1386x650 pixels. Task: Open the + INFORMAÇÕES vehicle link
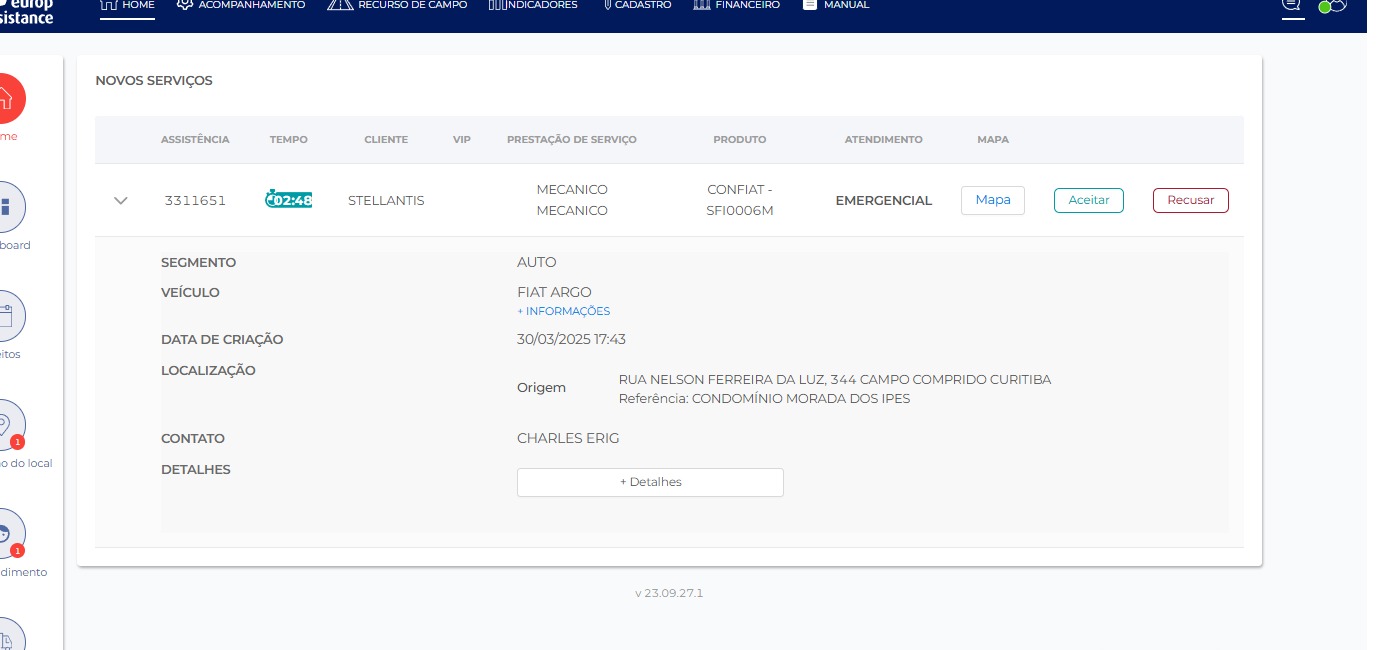(x=563, y=311)
